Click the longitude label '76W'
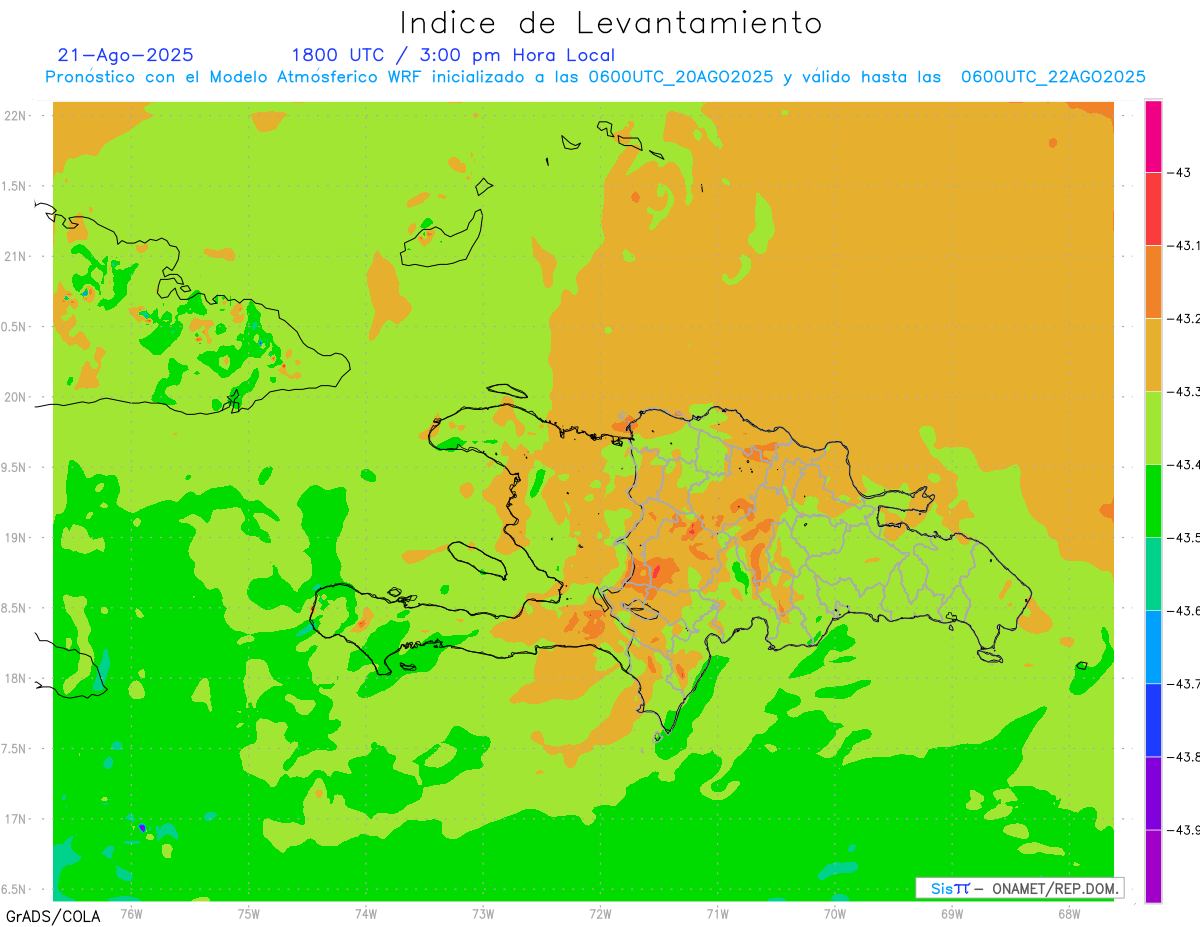 pos(131,913)
